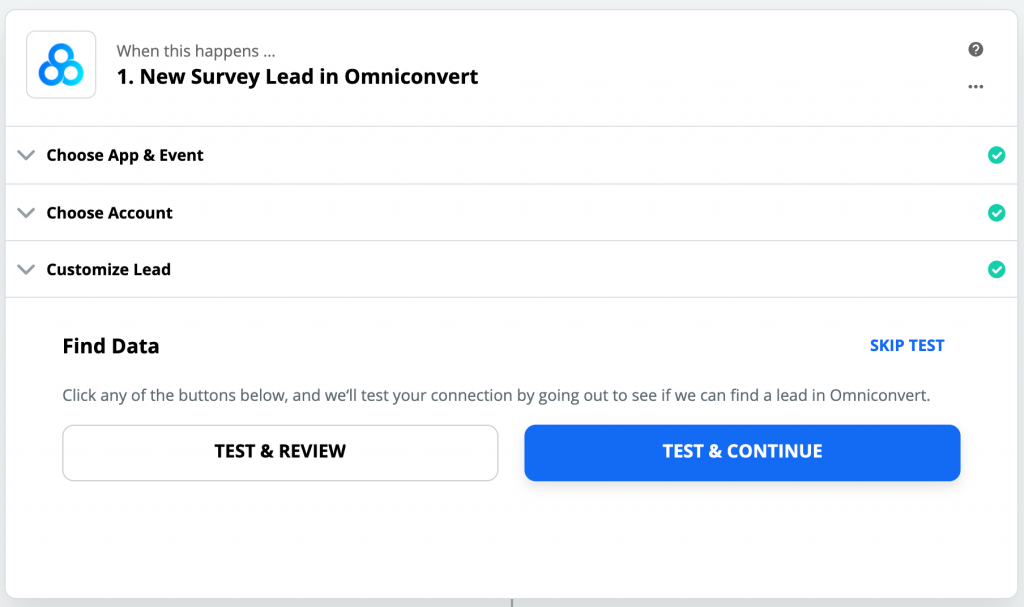Click the Omniconvert app logo icon
This screenshot has height=607, width=1024.
tap(61, 65)
